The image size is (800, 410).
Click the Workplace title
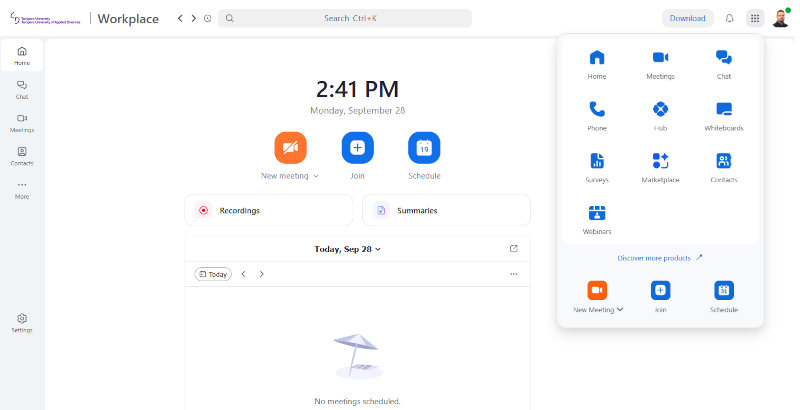point(128,19)
